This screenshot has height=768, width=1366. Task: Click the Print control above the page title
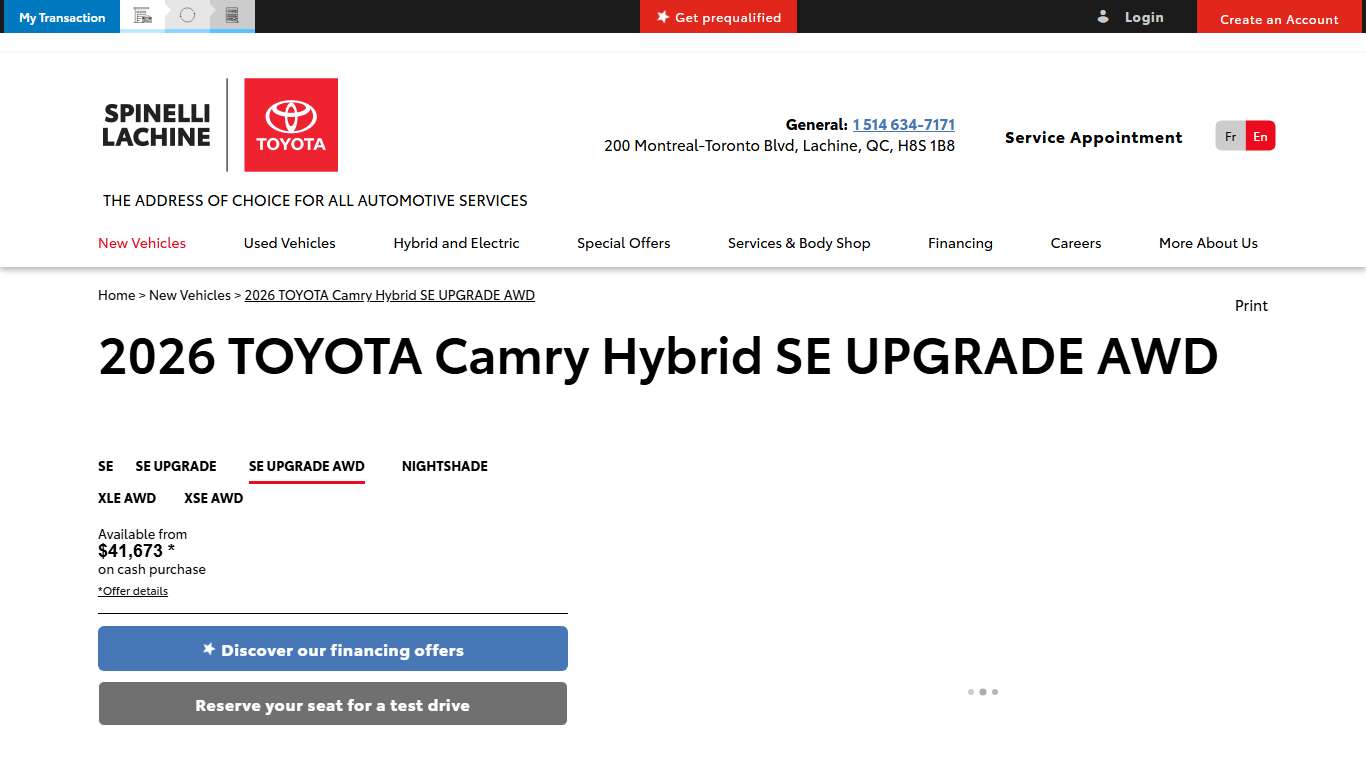point(1251,305)
